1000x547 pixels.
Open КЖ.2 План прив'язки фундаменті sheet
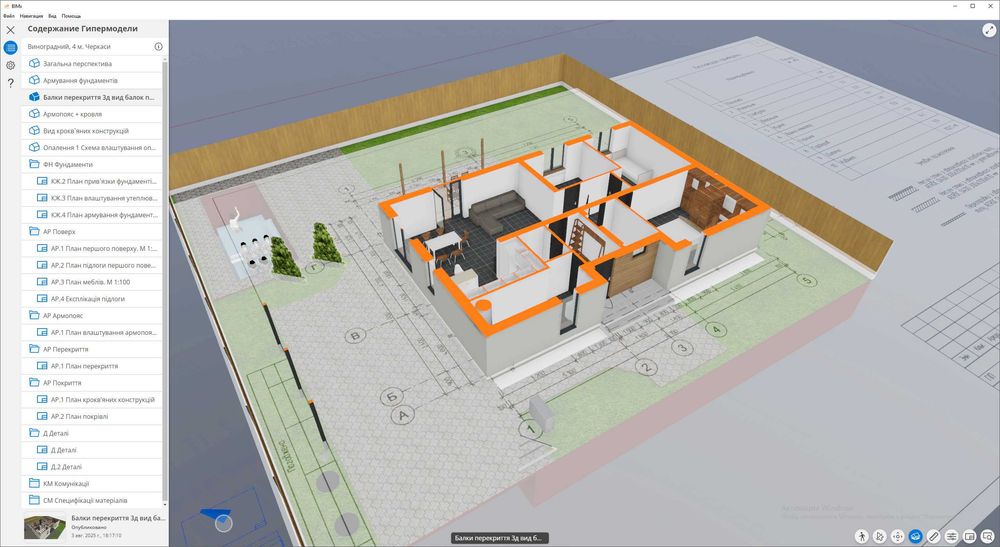click(94, 181)
